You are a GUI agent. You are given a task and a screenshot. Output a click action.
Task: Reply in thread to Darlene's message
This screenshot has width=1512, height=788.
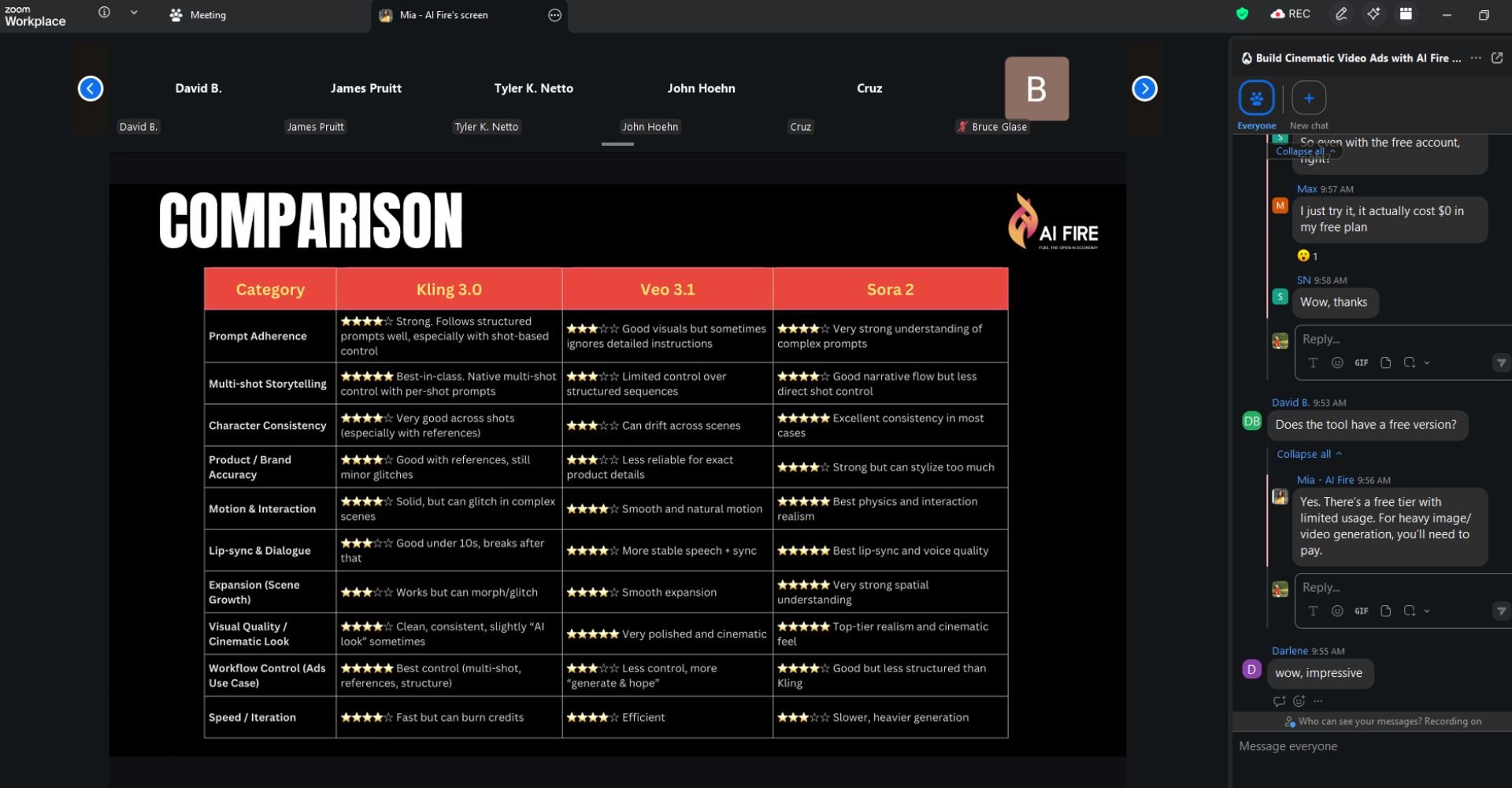click(x=1279, y=701)
